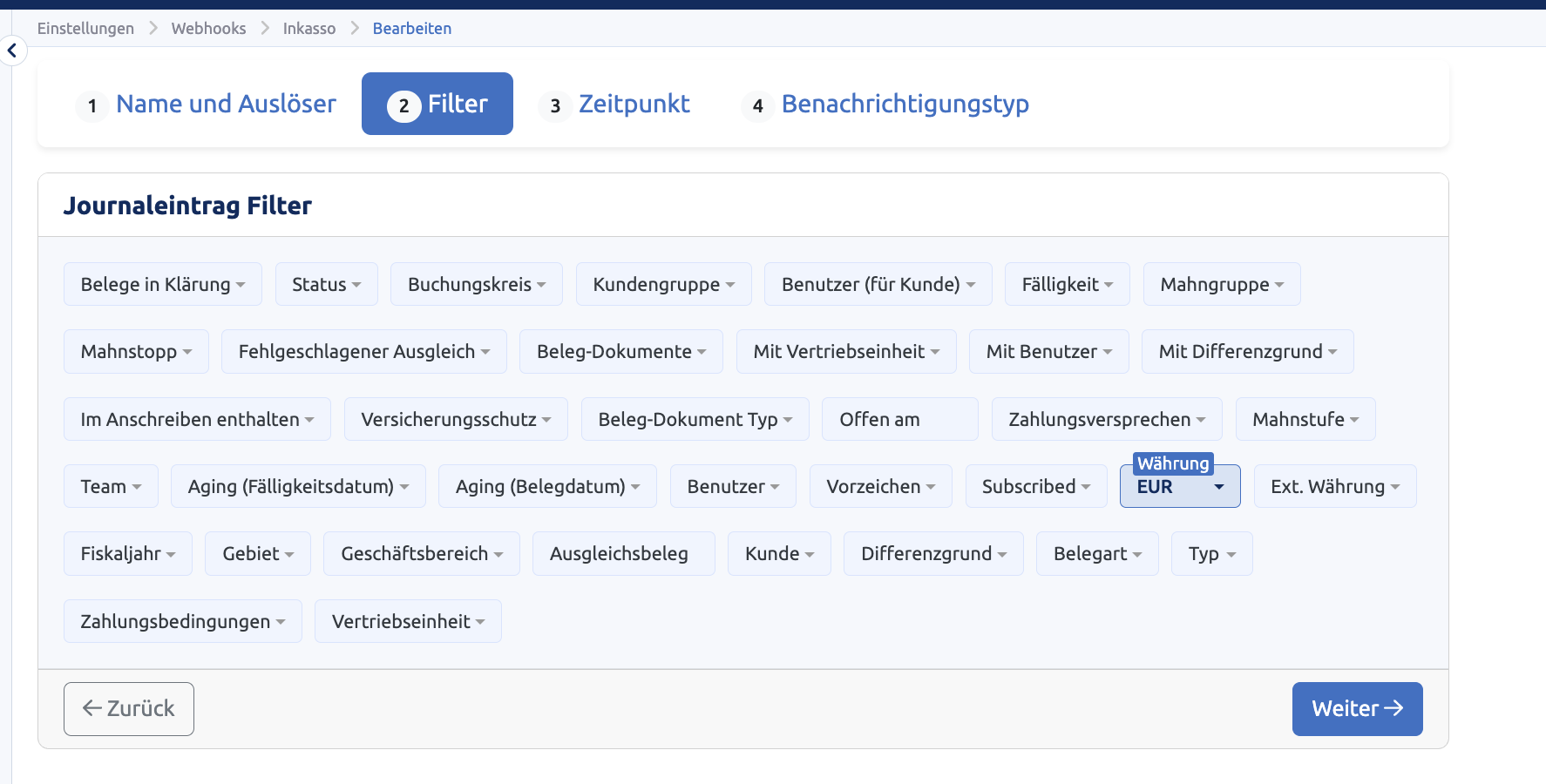1546x784 pixels.
Task: Proceed with the Weiter button
Action: click(x=1357, y=709)
